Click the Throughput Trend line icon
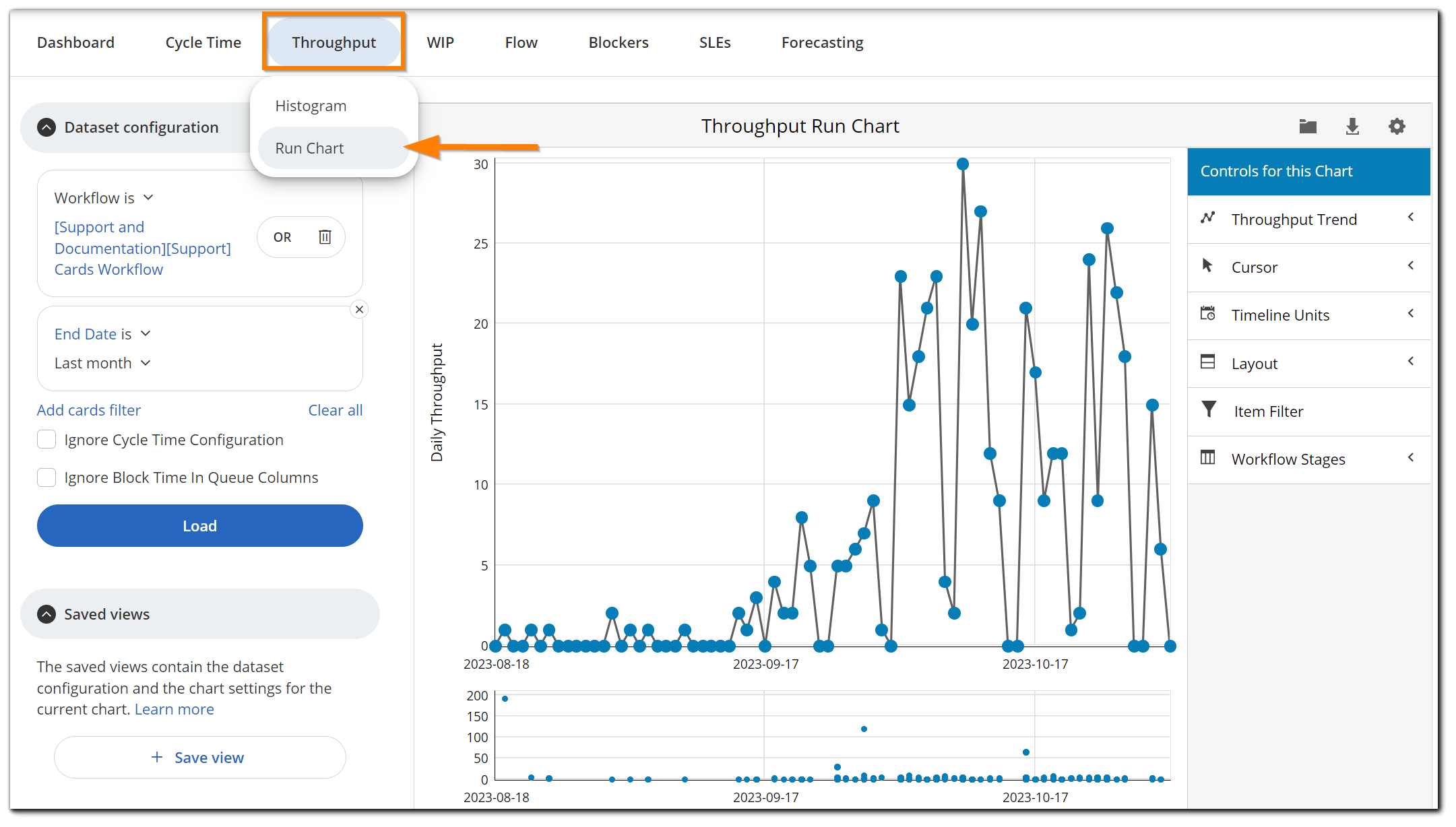The width and height of the screenshot is (1456, 827). pyautogui.click(x=1207, y=218)
